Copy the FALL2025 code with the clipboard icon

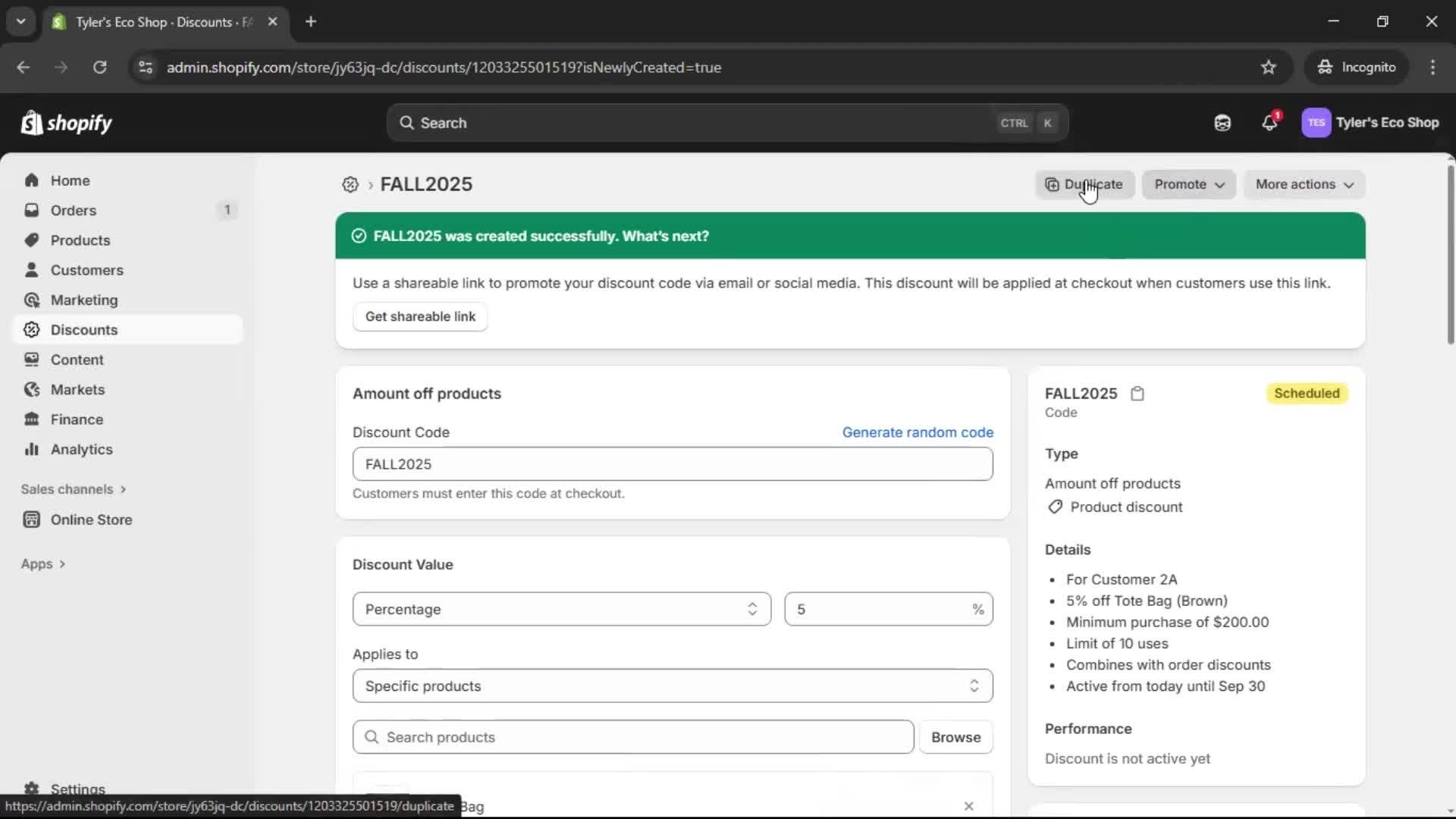pyautogui.click(x=1137, y=394)
